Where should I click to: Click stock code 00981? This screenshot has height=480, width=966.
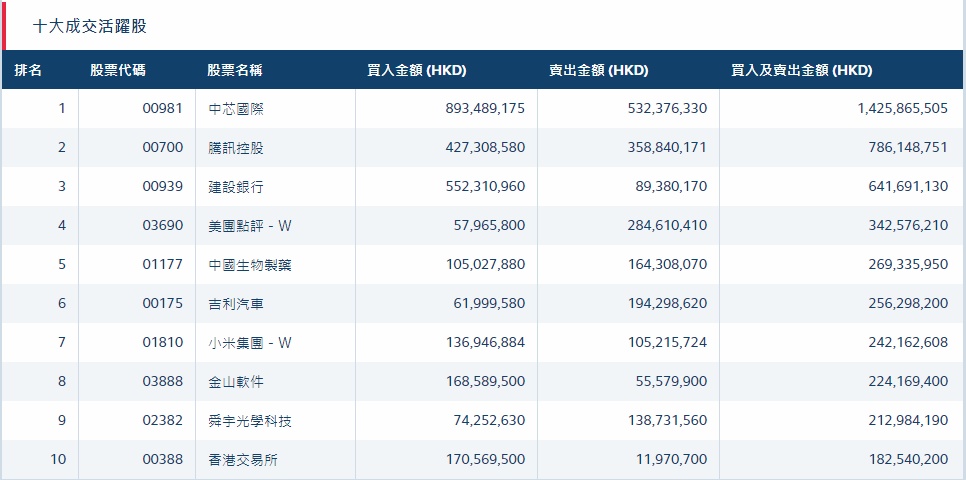click(163, 109)
